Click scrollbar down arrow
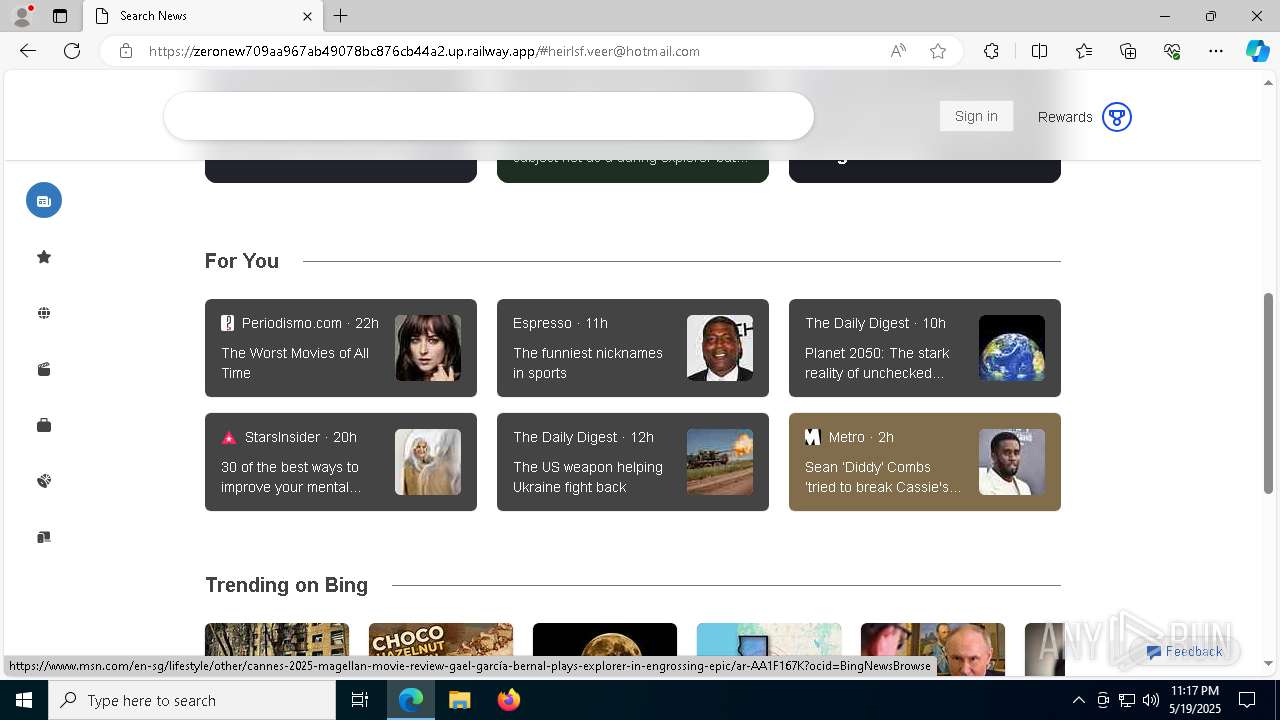 1270,663
